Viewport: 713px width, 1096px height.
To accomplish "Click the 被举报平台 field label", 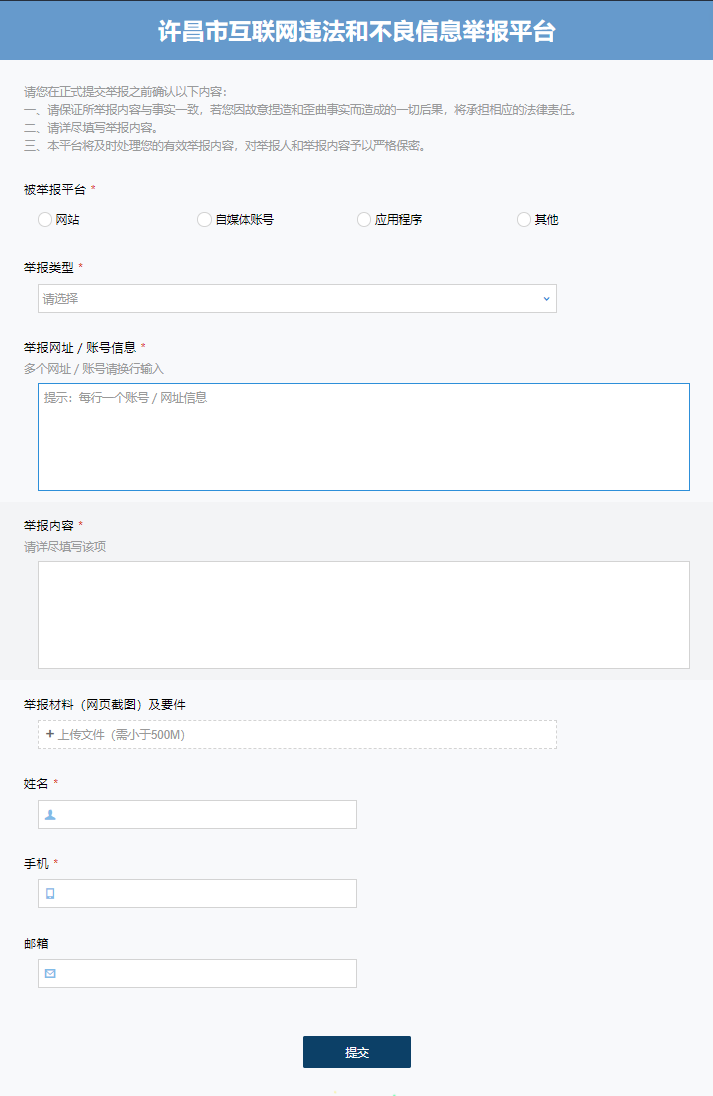I will pyautogui.click(x=55, y=189).
